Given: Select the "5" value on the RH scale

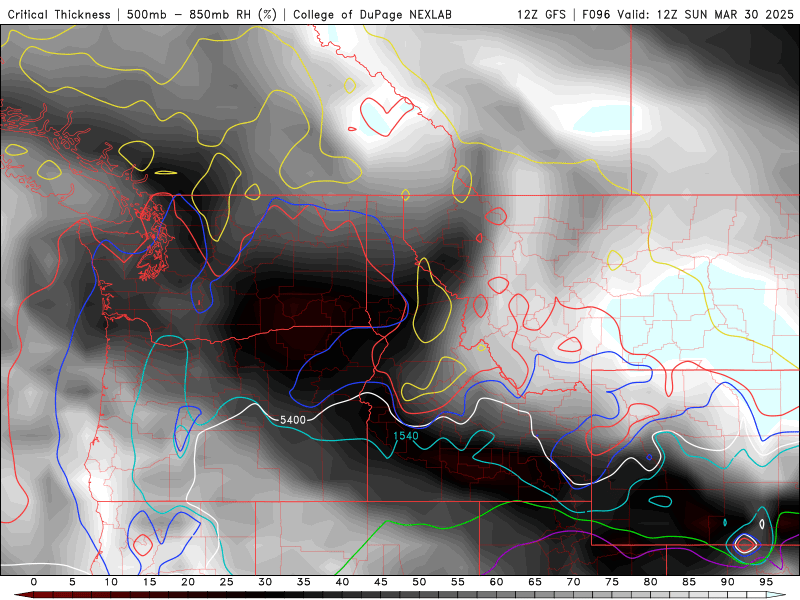Looking at the screenshot, I should click(x=72, y=582).
